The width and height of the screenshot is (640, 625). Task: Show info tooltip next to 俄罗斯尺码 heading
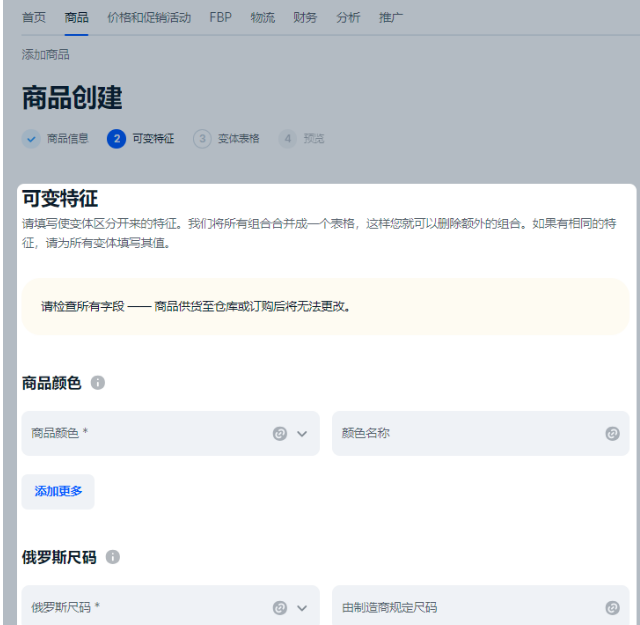pos(113,557)
